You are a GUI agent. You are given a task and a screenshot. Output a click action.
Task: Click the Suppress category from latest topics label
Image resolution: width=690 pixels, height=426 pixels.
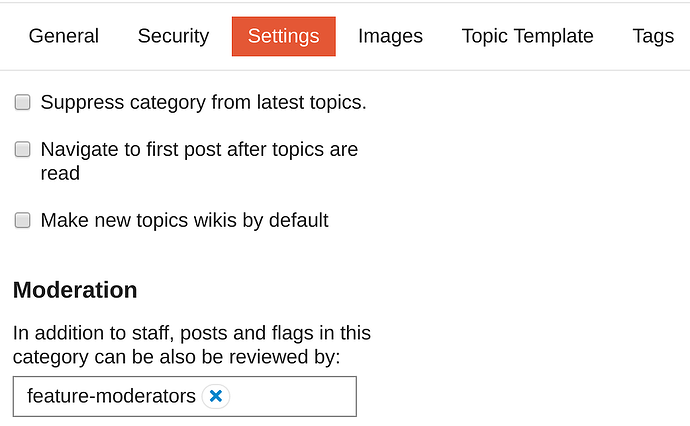[203, 103]
